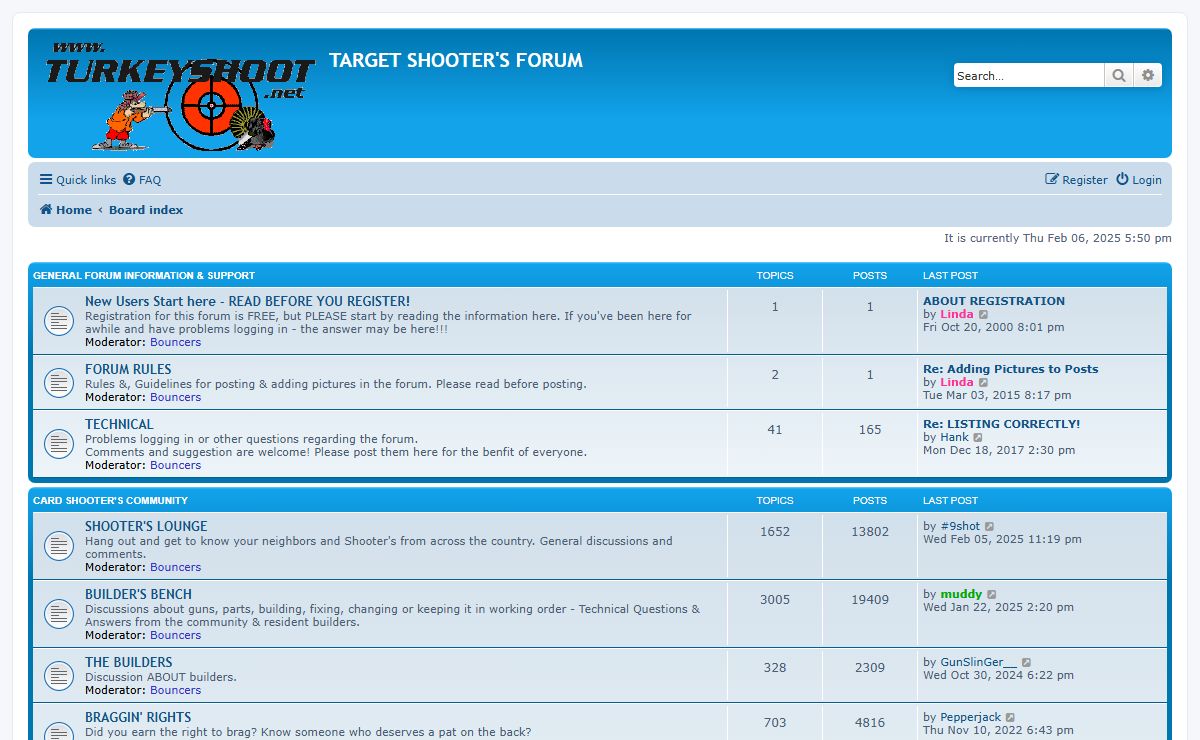Image resolution: width=1200 pixels, height=740 pixels.
Task: Click current time text Thu Feb 06, 2025
Action: (x=1058, y=238)
